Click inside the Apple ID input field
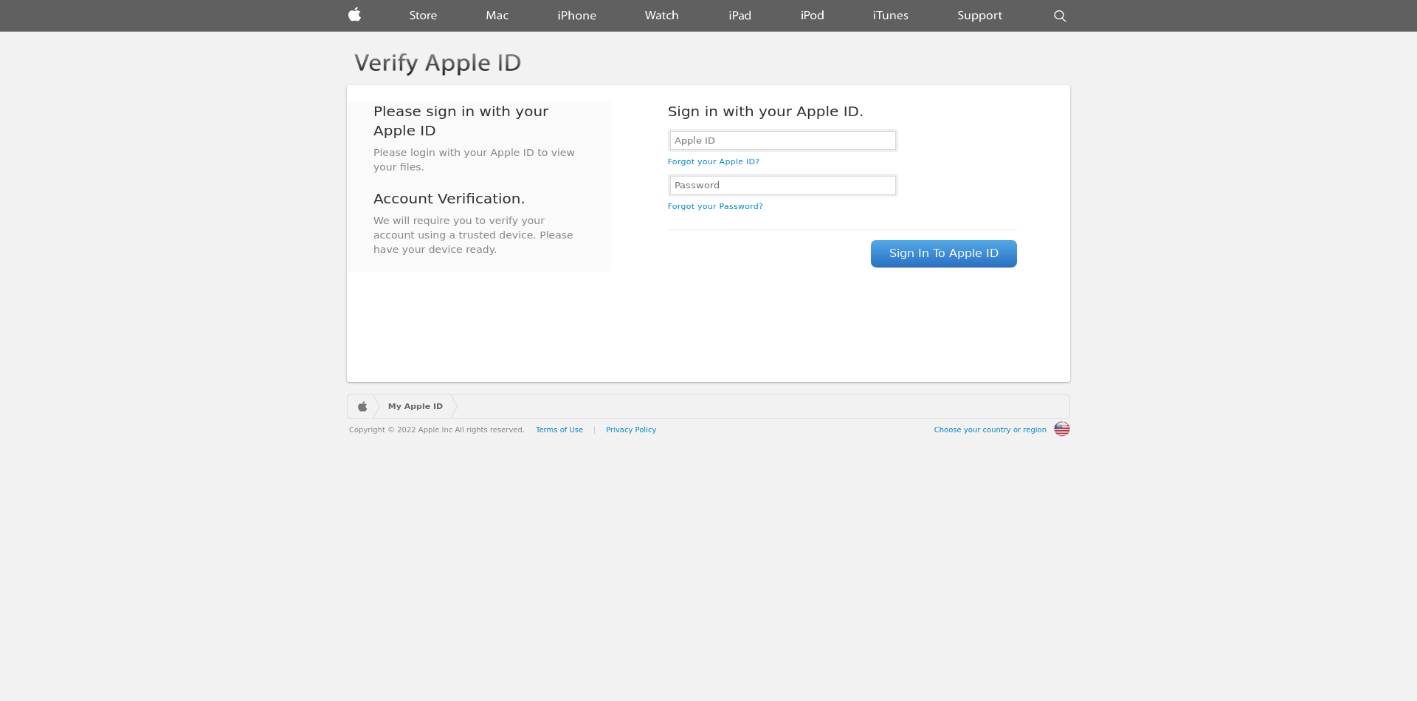The height and width of the screenshot is (701, 1417). point(782,140)
